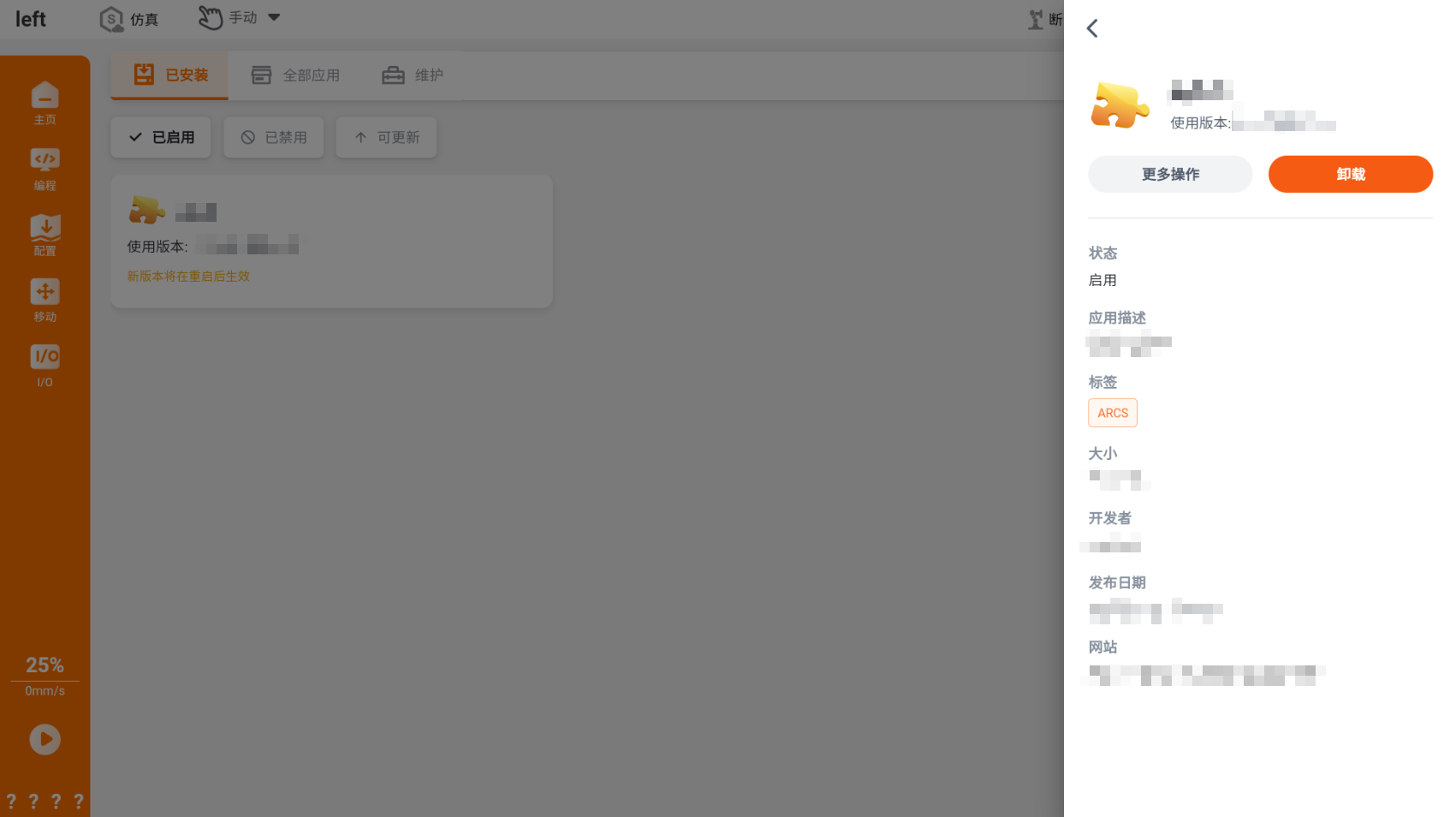Select the 已启用 enabled filter

pos(161,137)
